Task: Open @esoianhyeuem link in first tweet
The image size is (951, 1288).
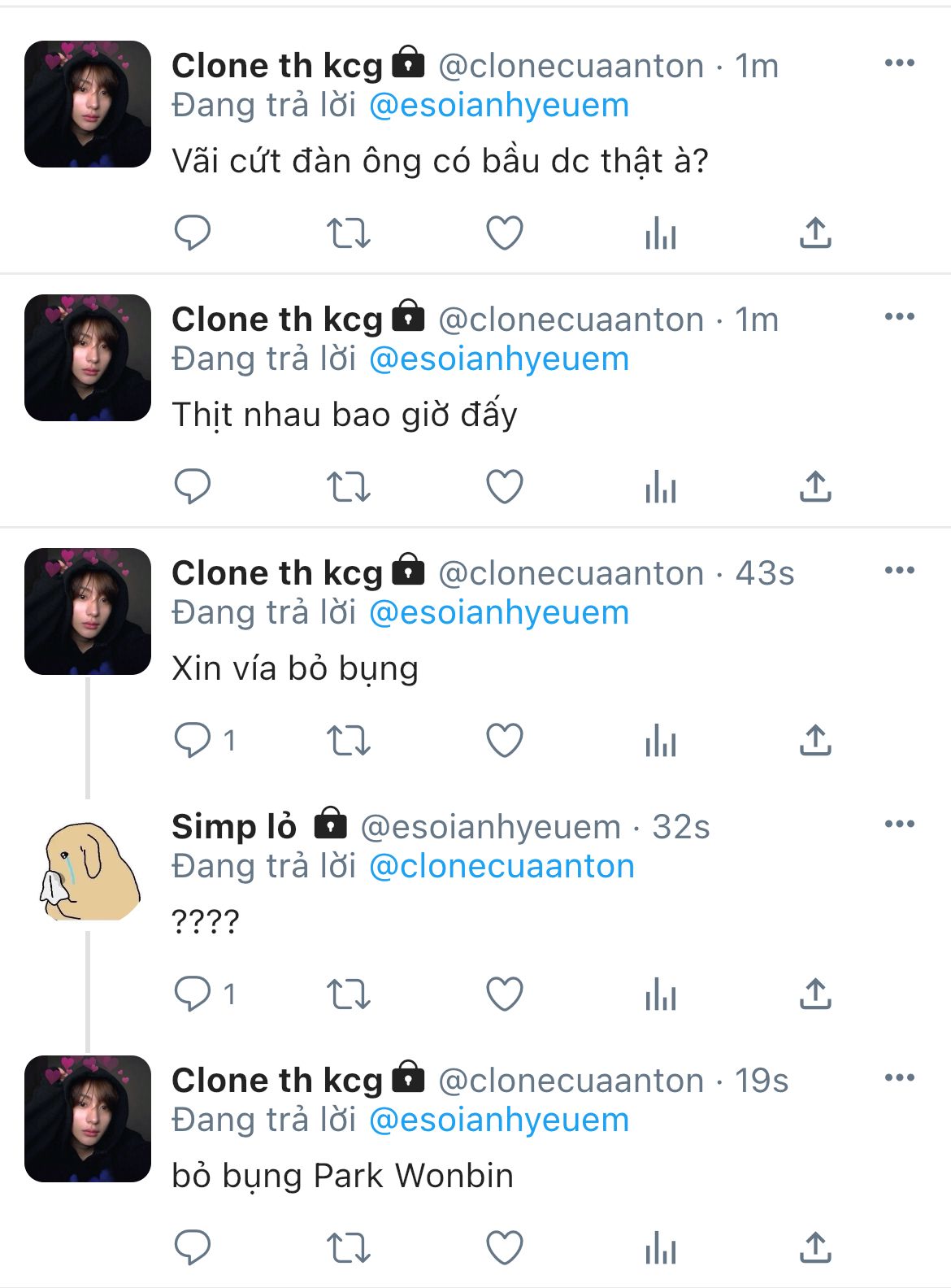Action: tap(499, 106)
